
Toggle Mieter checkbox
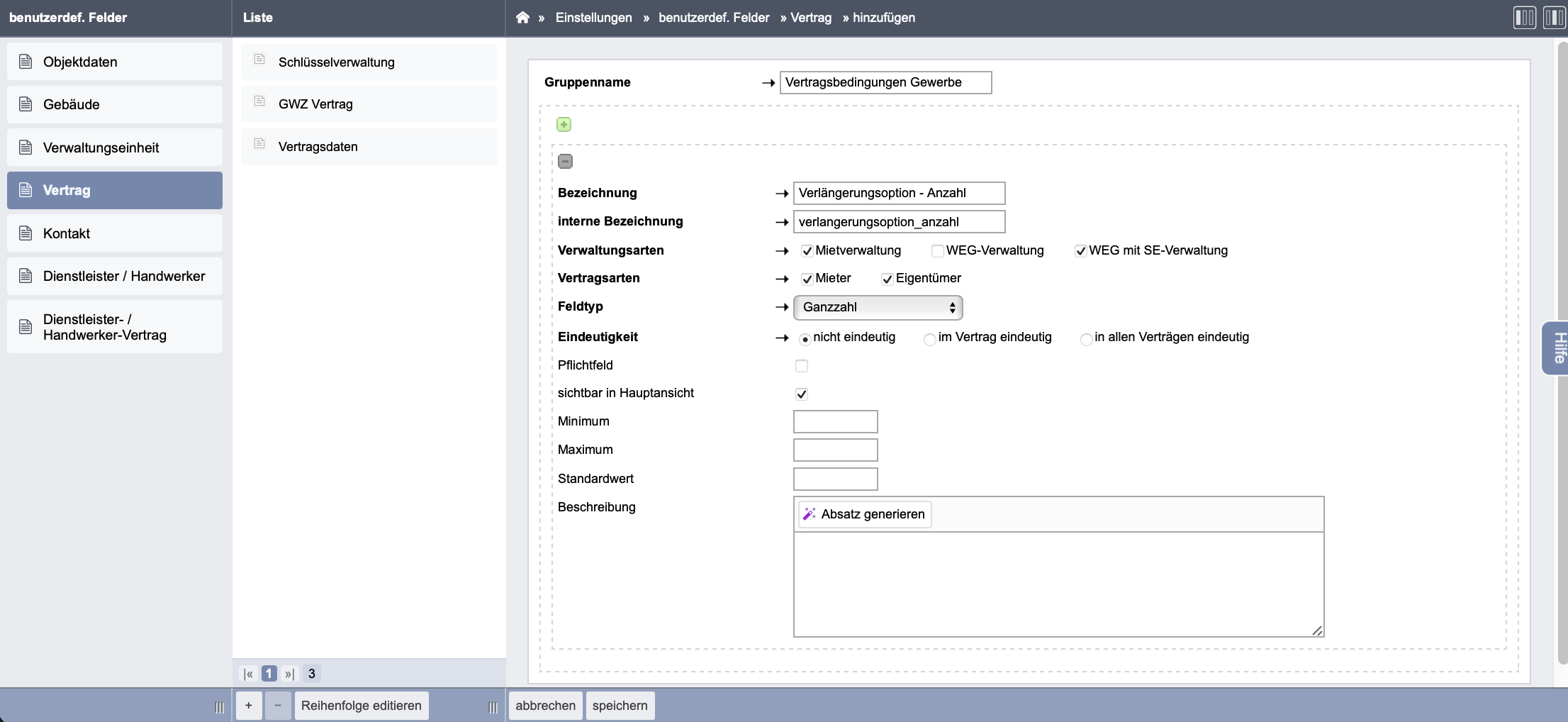pos(807,279)
